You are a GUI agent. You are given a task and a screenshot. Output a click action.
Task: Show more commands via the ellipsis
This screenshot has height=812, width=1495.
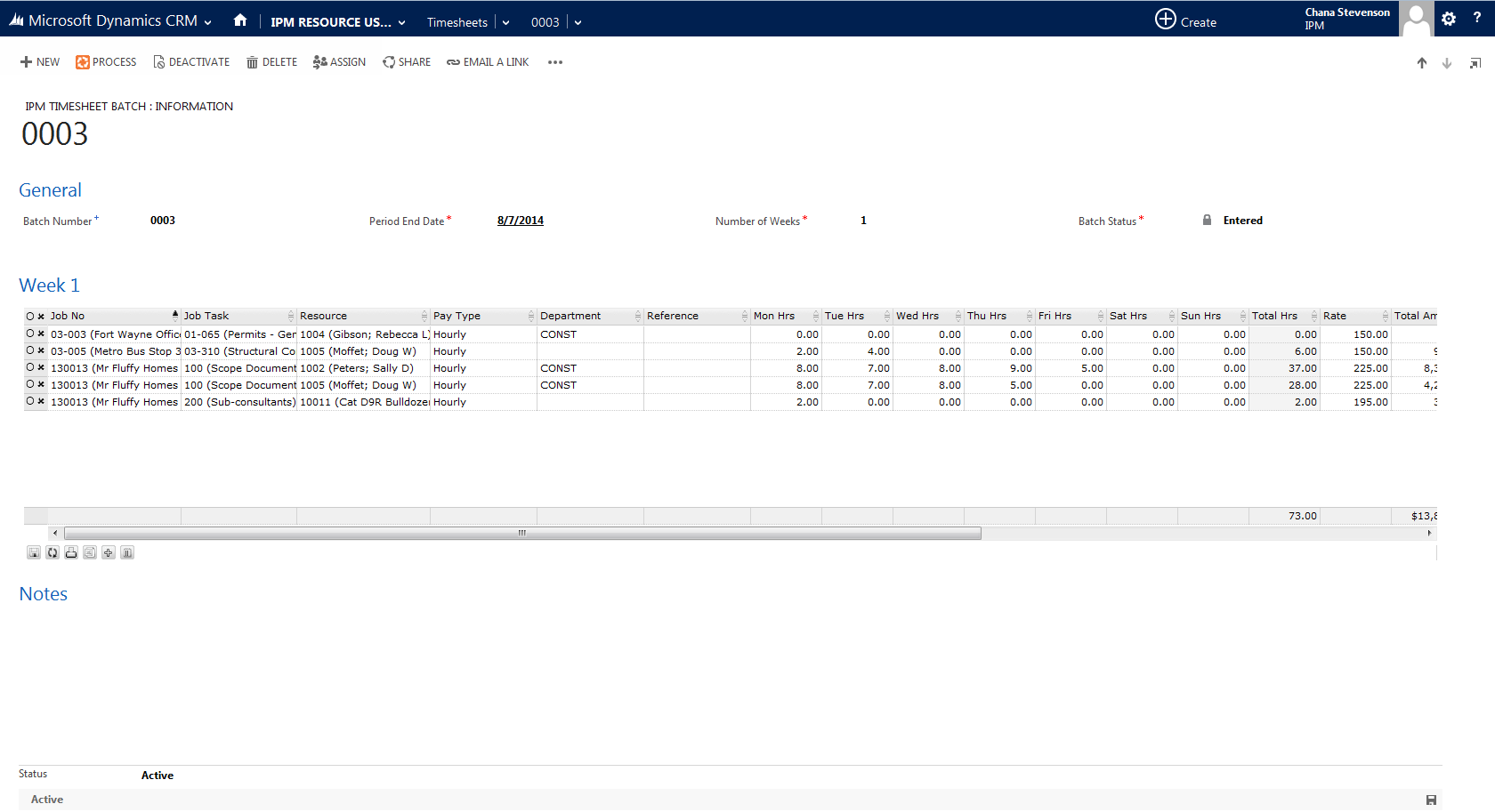[x=555, y=62]
